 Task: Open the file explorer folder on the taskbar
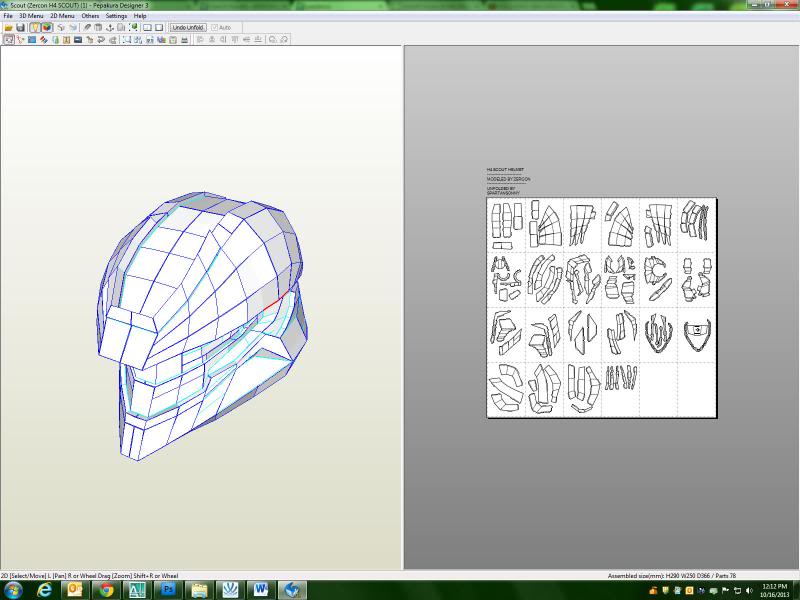click(x=199, y=590)
